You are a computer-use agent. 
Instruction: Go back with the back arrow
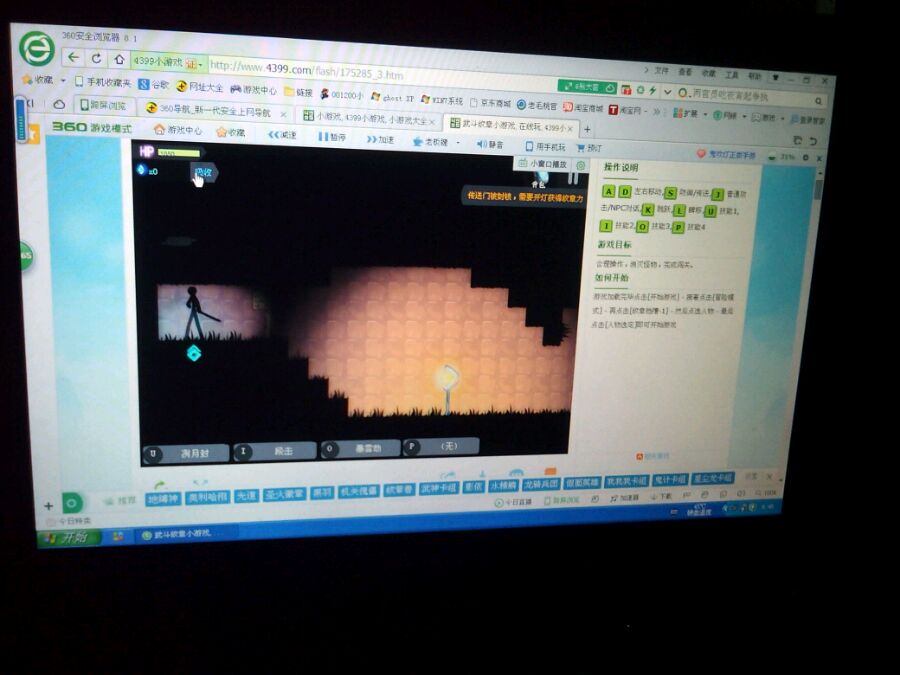[x=73, y=57]
